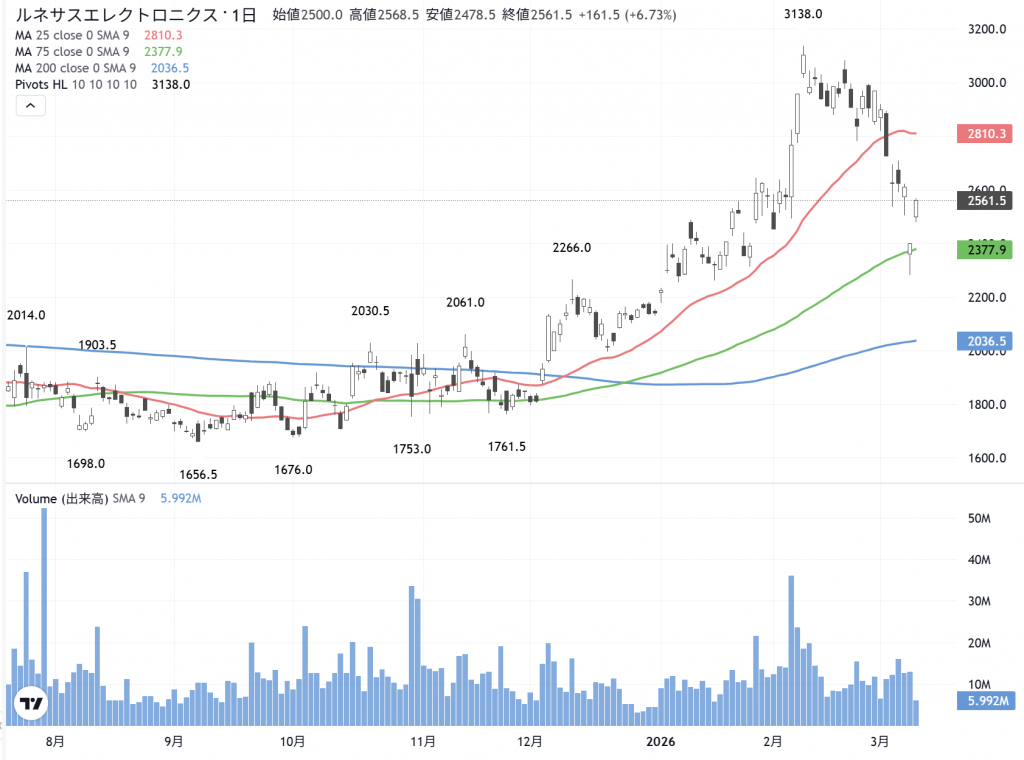
Task: Click the 10月 label on time axis
Action: 292,742
